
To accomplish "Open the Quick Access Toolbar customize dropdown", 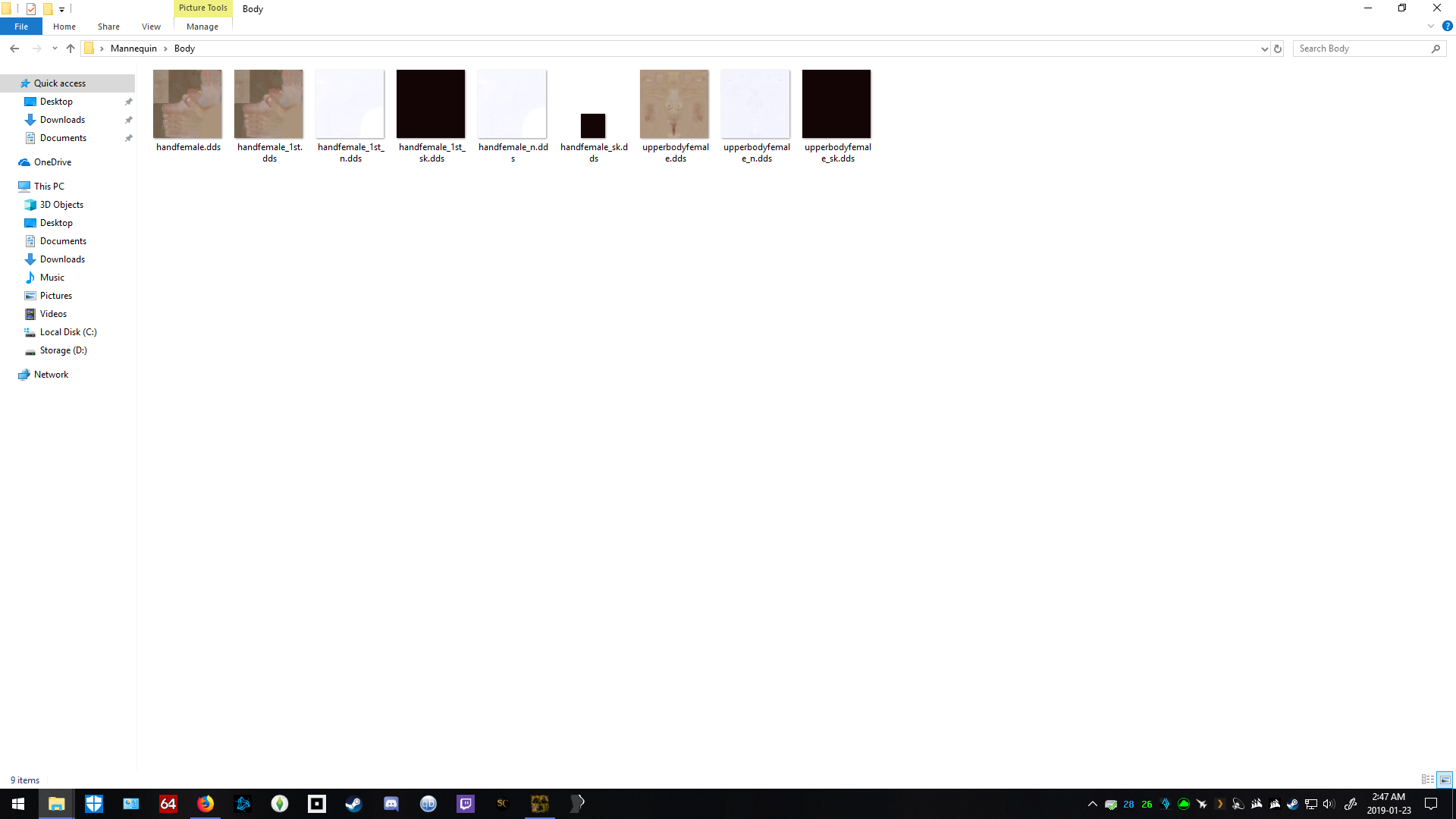I will (61, 9).
